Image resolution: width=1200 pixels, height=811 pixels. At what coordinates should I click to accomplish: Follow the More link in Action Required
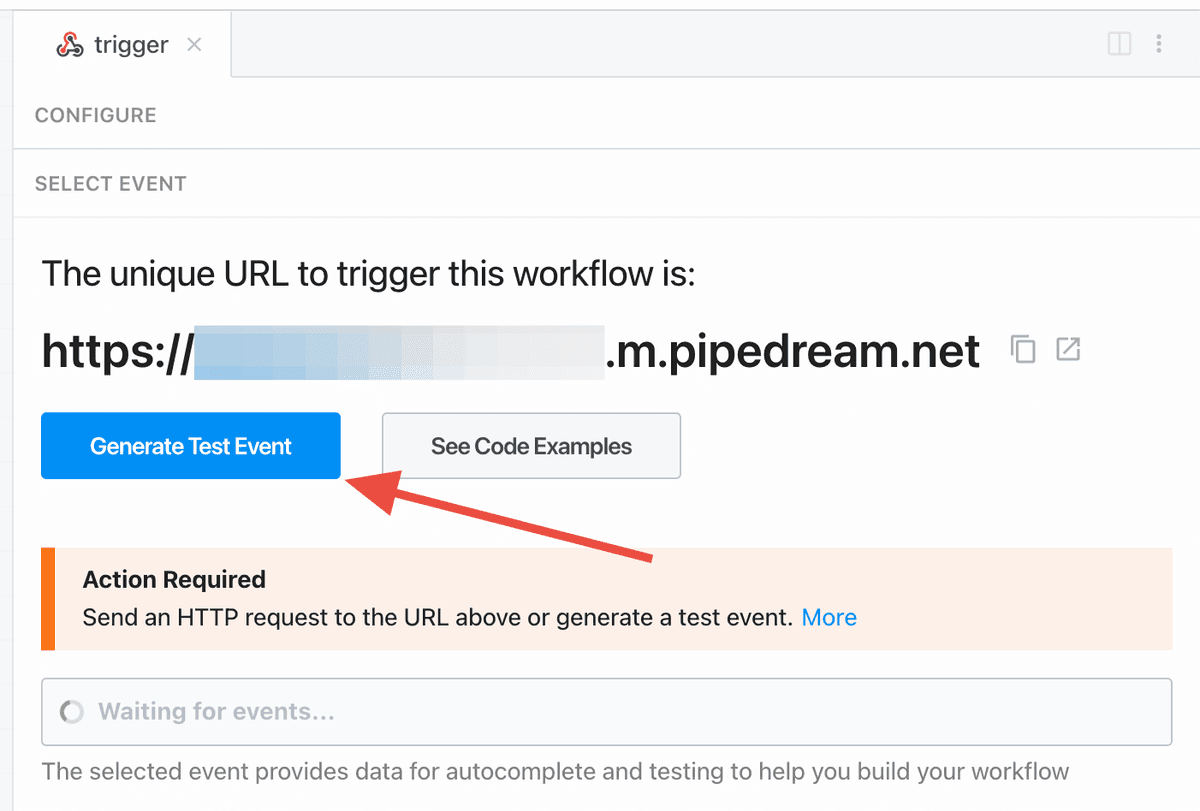pyautogui.click(x=829, y=617)
